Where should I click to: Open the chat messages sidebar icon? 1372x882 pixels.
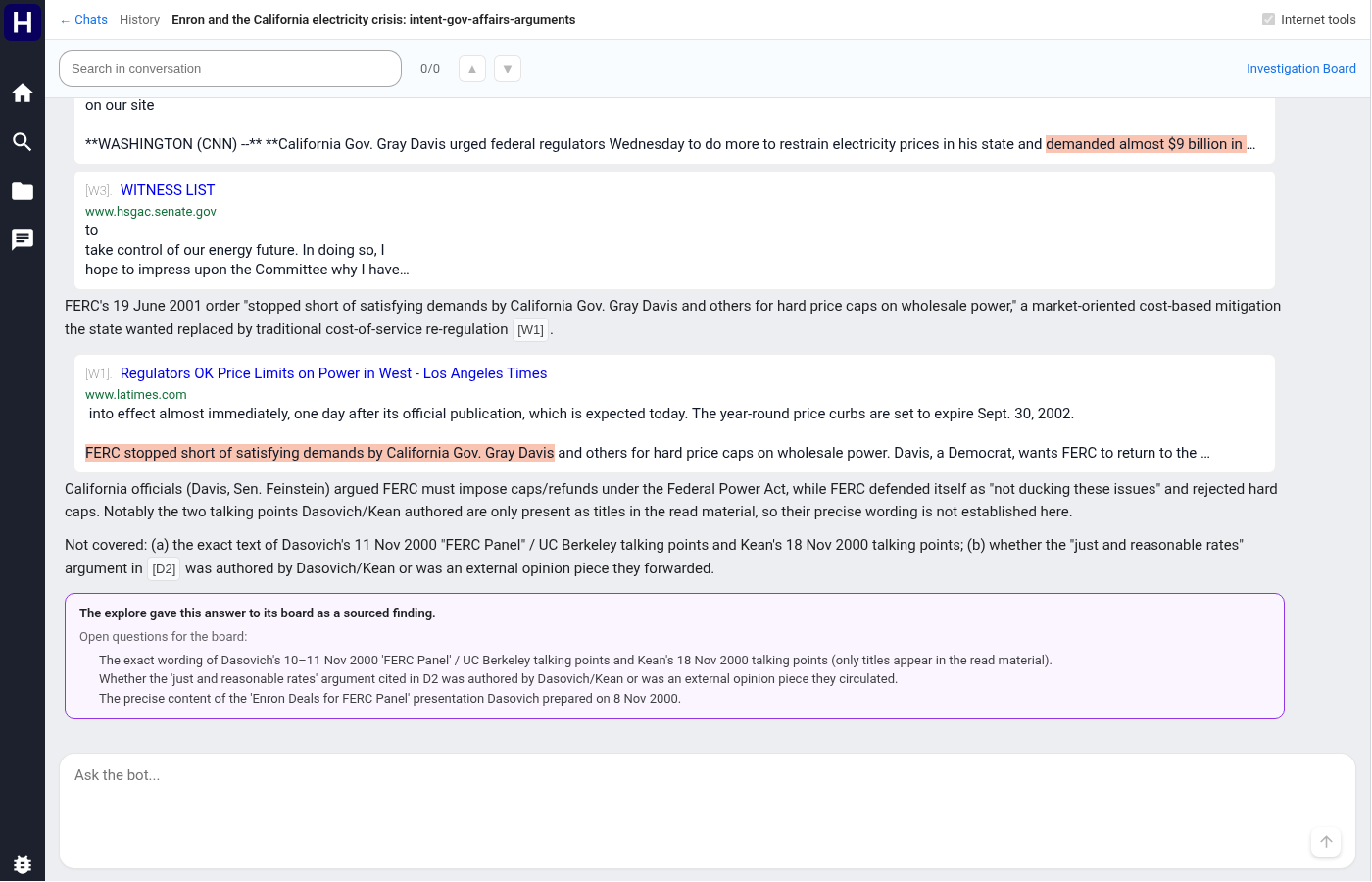pyautogui.click(x=23, y=240)
